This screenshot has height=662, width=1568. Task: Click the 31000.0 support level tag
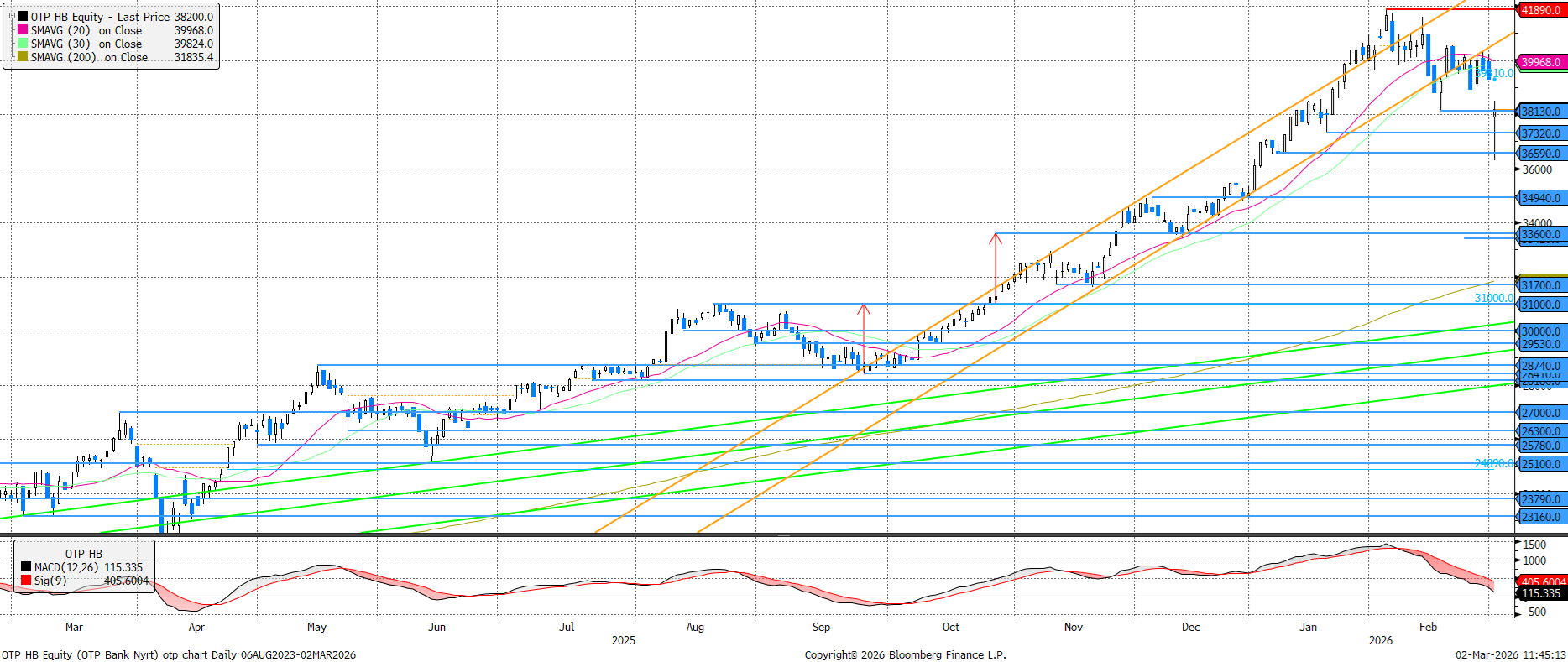click(x=1541, y=305)
